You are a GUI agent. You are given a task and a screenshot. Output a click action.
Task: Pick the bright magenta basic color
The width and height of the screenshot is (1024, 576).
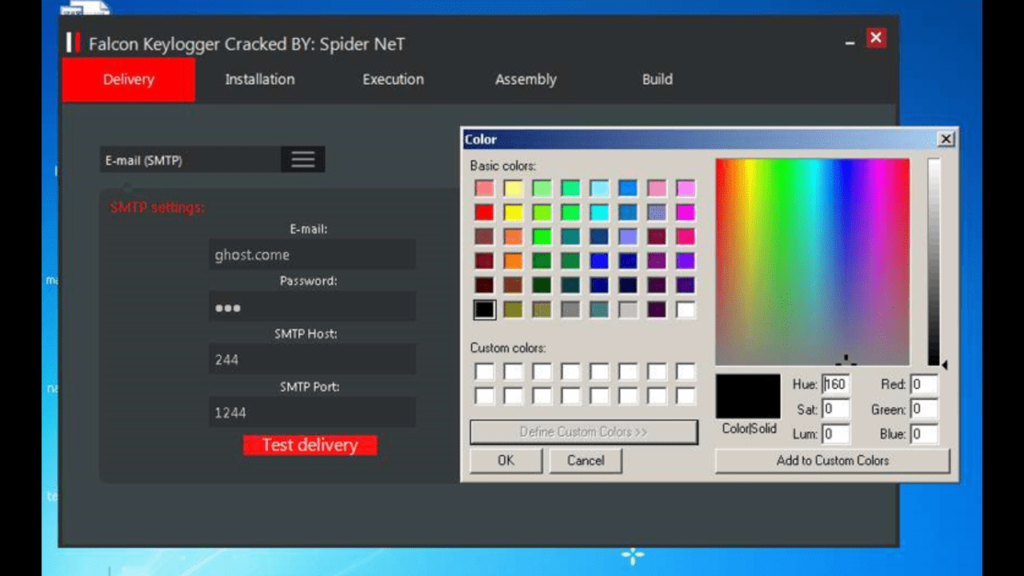coord(685,212)
